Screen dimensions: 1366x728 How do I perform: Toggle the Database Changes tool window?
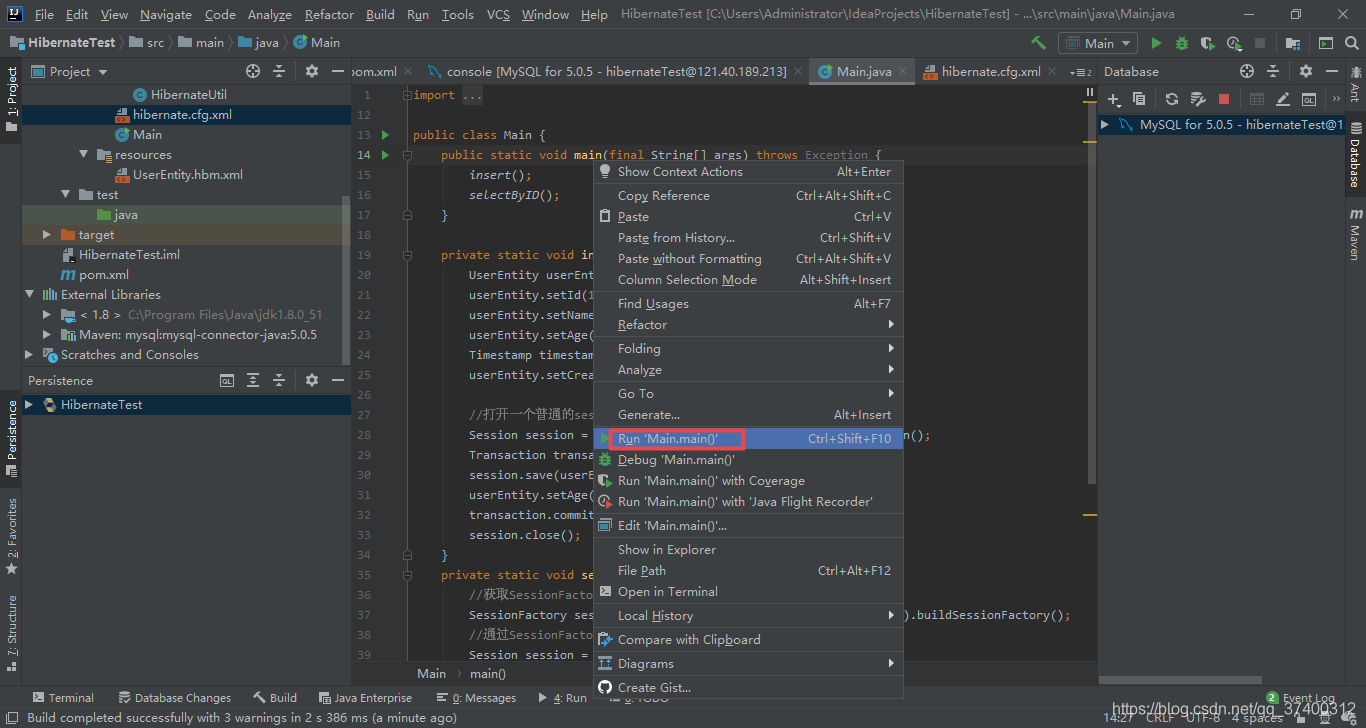(x=174, y=698)
